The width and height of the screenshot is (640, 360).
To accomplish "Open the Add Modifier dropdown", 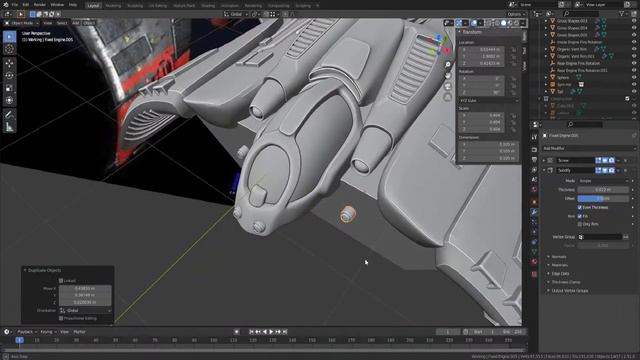I will [x=589, y=149].
